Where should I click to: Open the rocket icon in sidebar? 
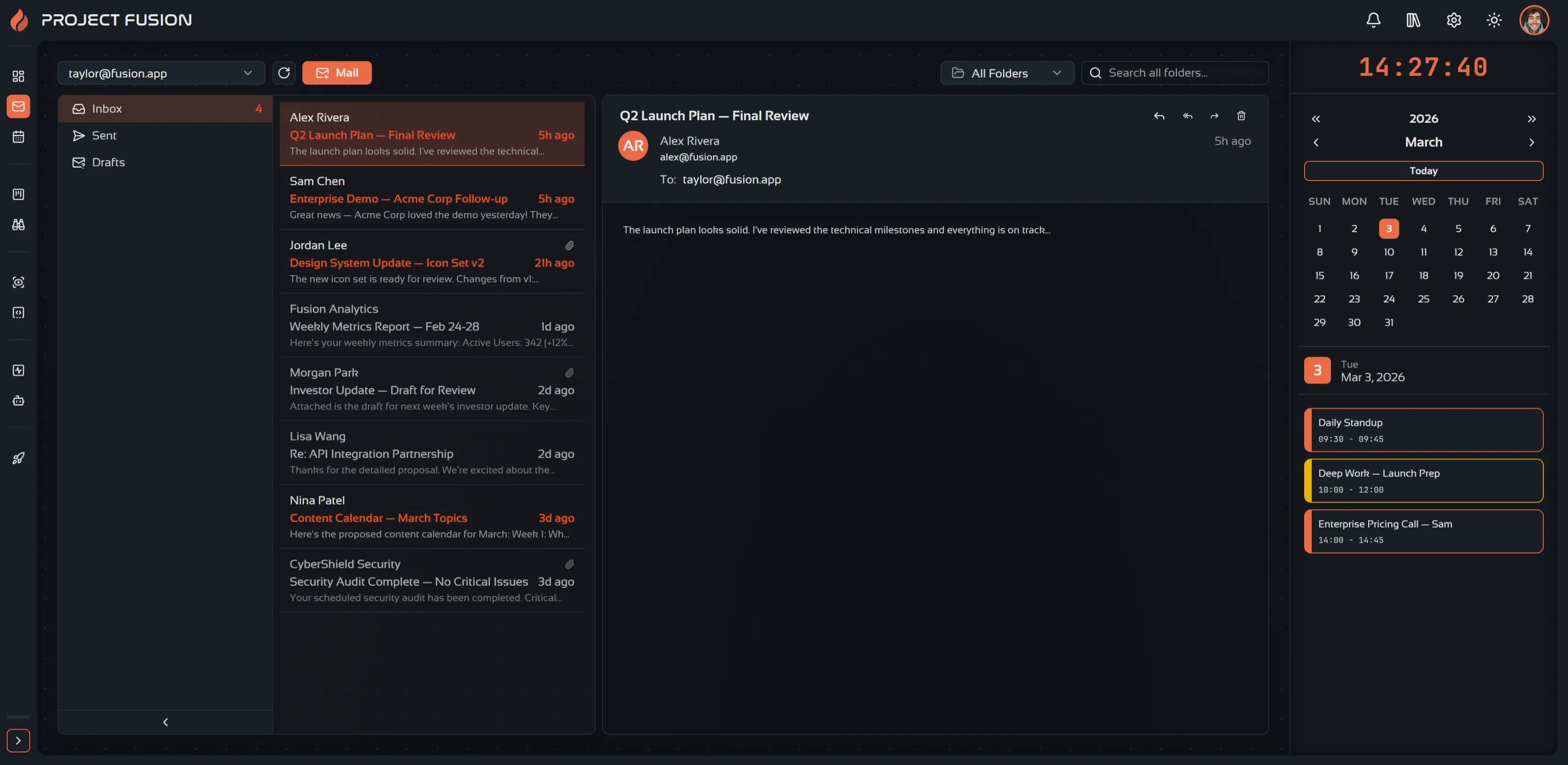click(18, 458)
